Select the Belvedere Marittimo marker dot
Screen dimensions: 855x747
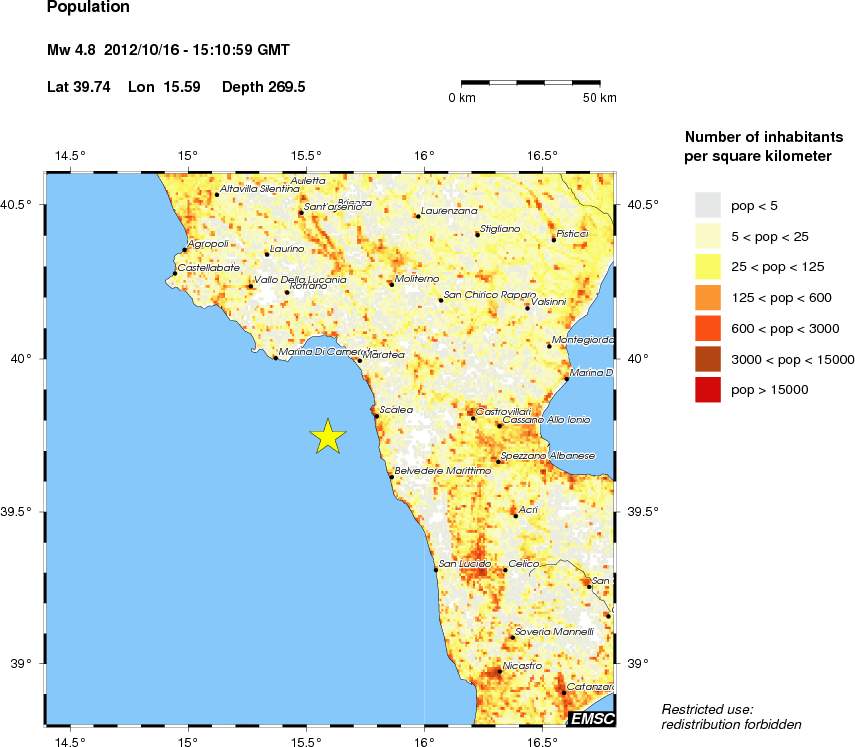pyautogui.click(x=391, y=477)
